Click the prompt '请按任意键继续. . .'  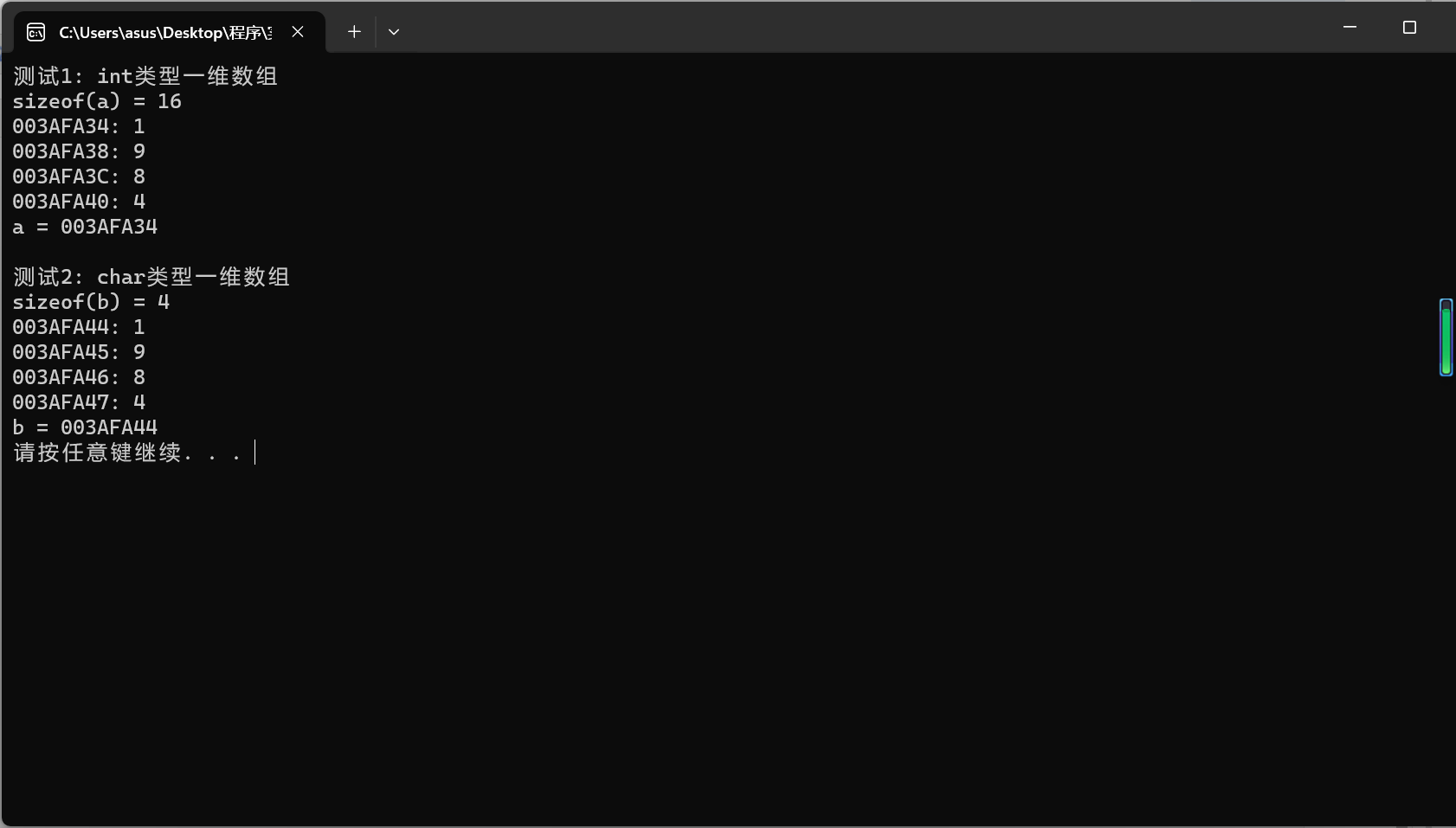pyautogui.click(x=127, y=453)
